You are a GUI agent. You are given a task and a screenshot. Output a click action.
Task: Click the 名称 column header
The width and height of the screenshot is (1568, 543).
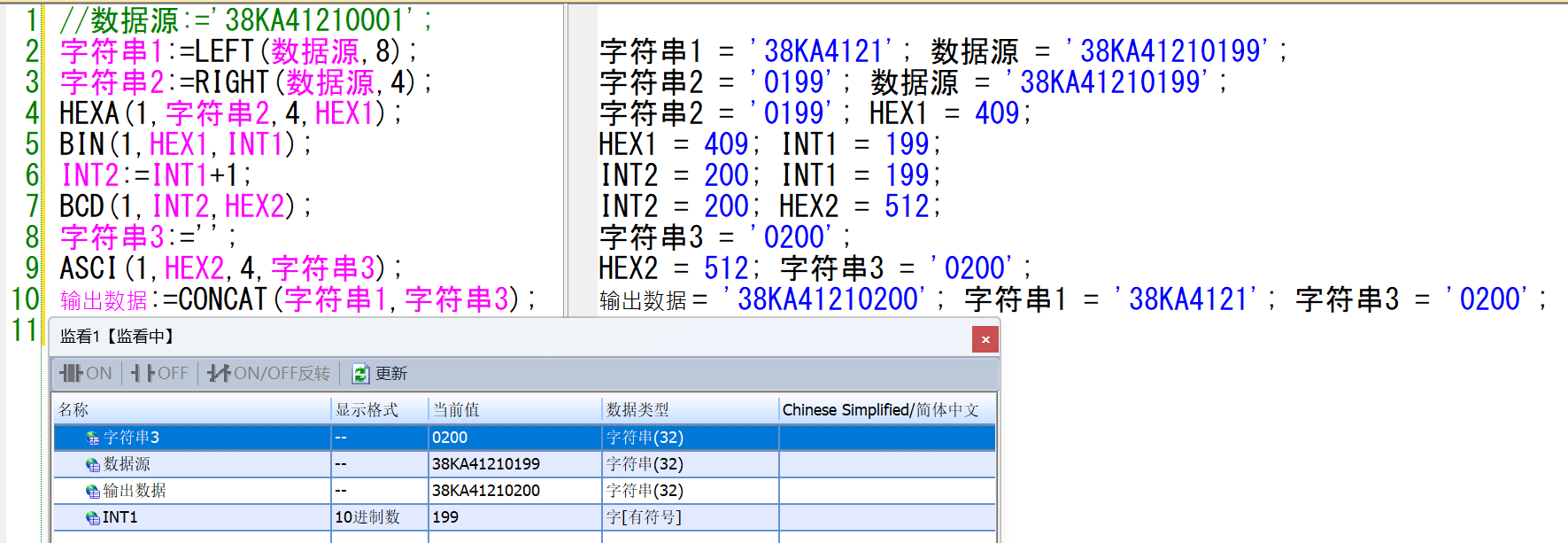(x=190, y=410)
